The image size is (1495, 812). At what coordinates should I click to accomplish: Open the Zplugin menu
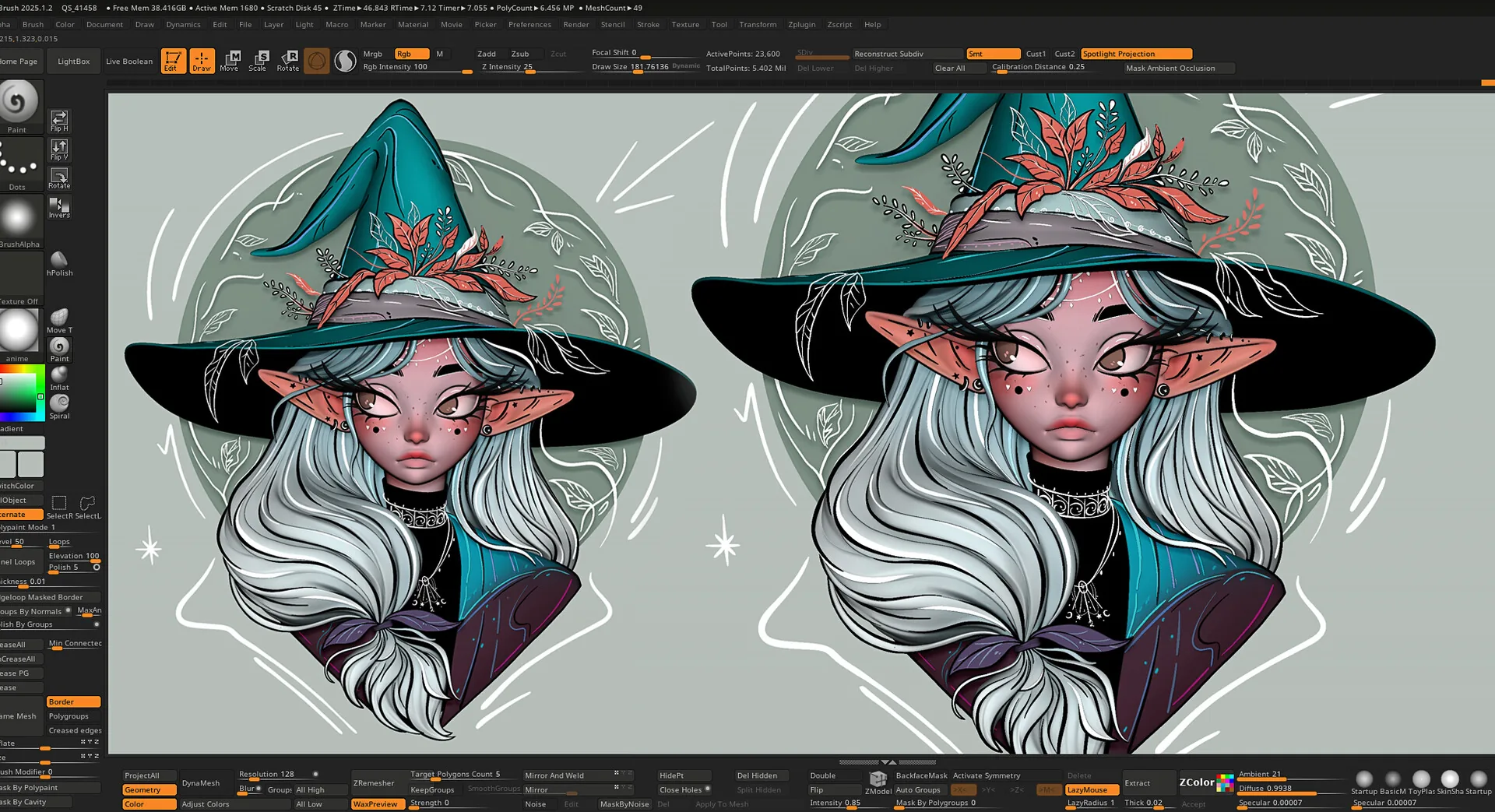(801, 25)
